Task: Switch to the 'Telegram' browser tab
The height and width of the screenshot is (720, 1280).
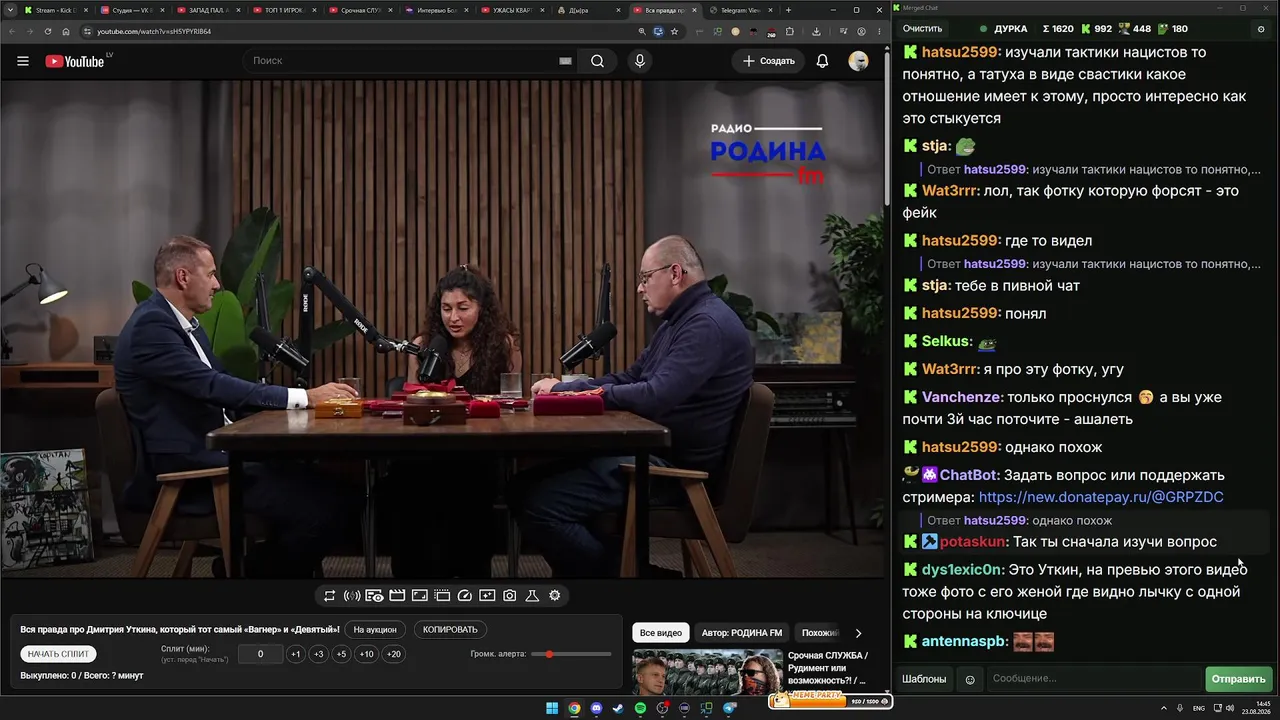Action: 740,10
